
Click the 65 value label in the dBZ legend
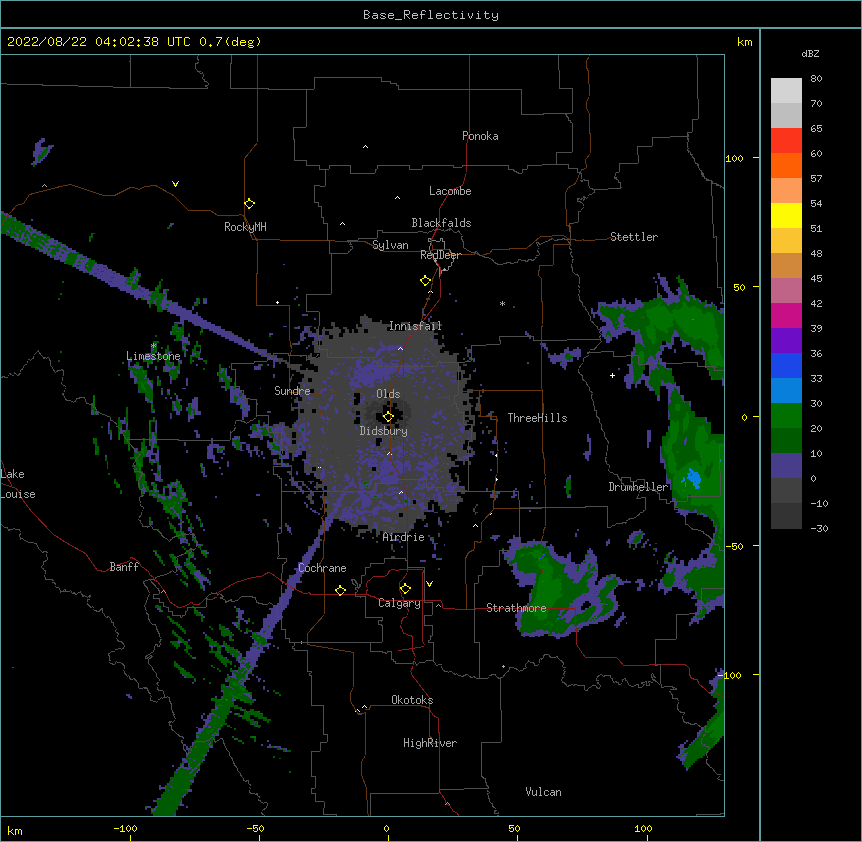pos(816,128)
